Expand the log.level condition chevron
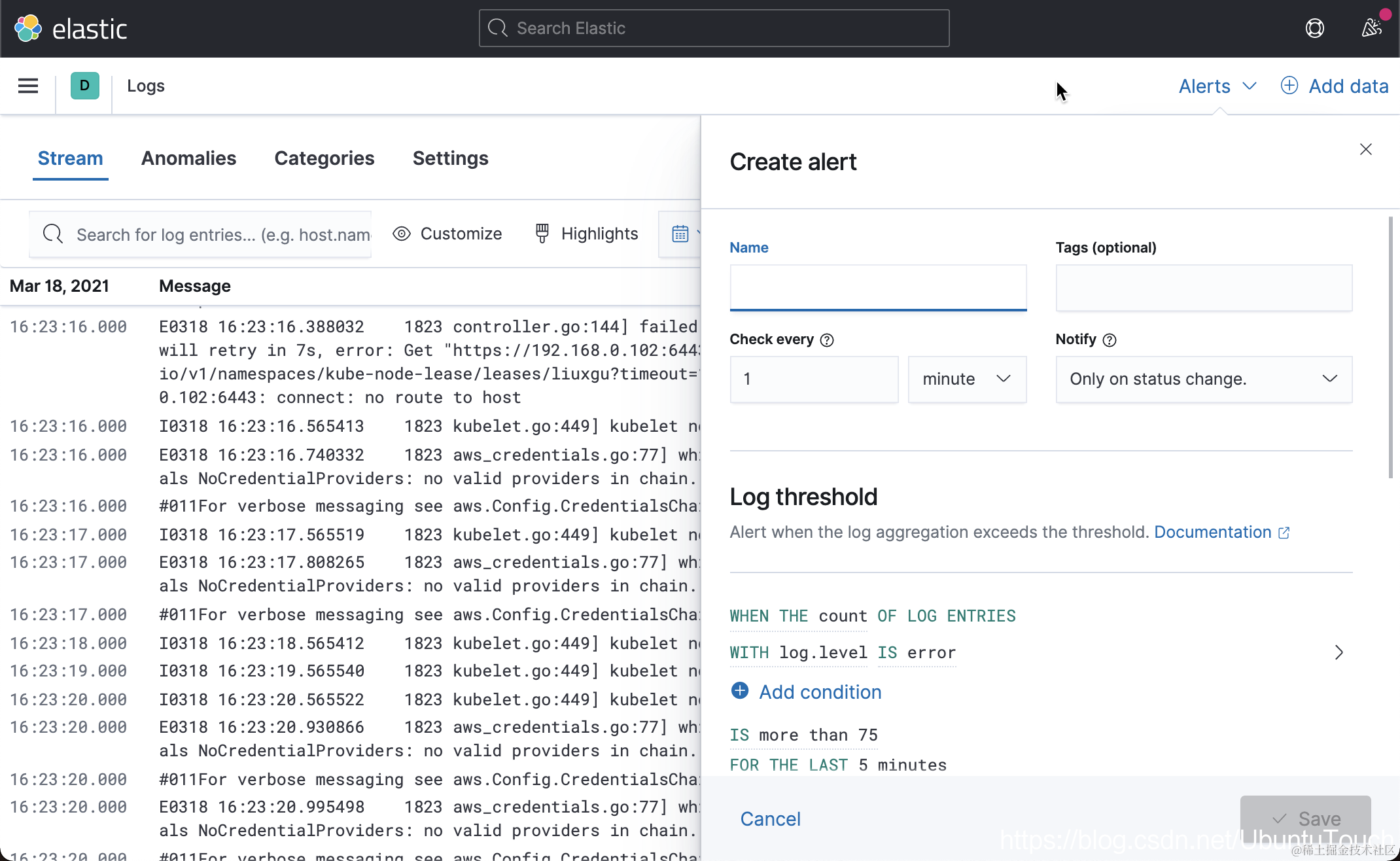1400x861 pixels. coord(1339,652)
